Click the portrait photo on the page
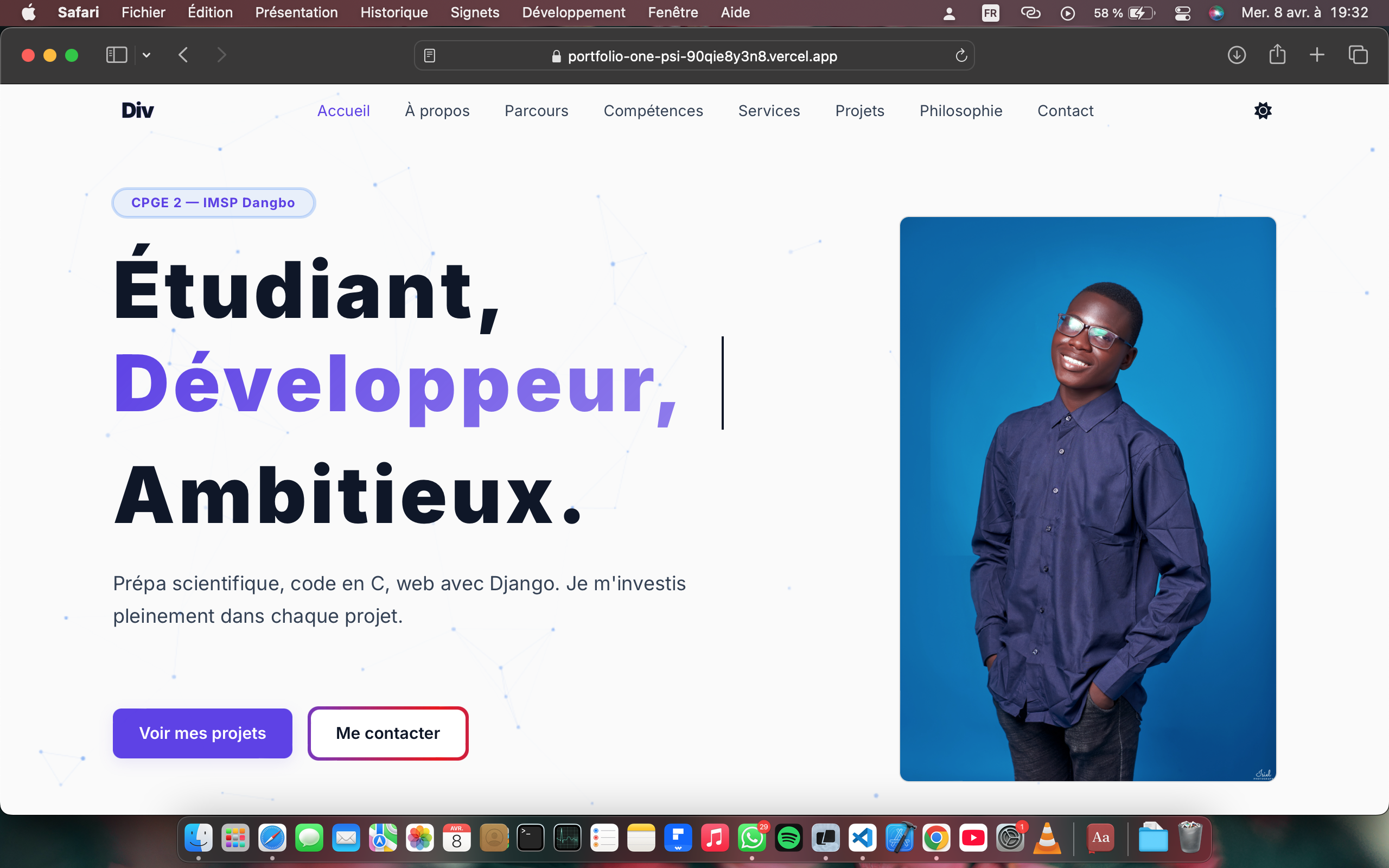 point(1088,499)
